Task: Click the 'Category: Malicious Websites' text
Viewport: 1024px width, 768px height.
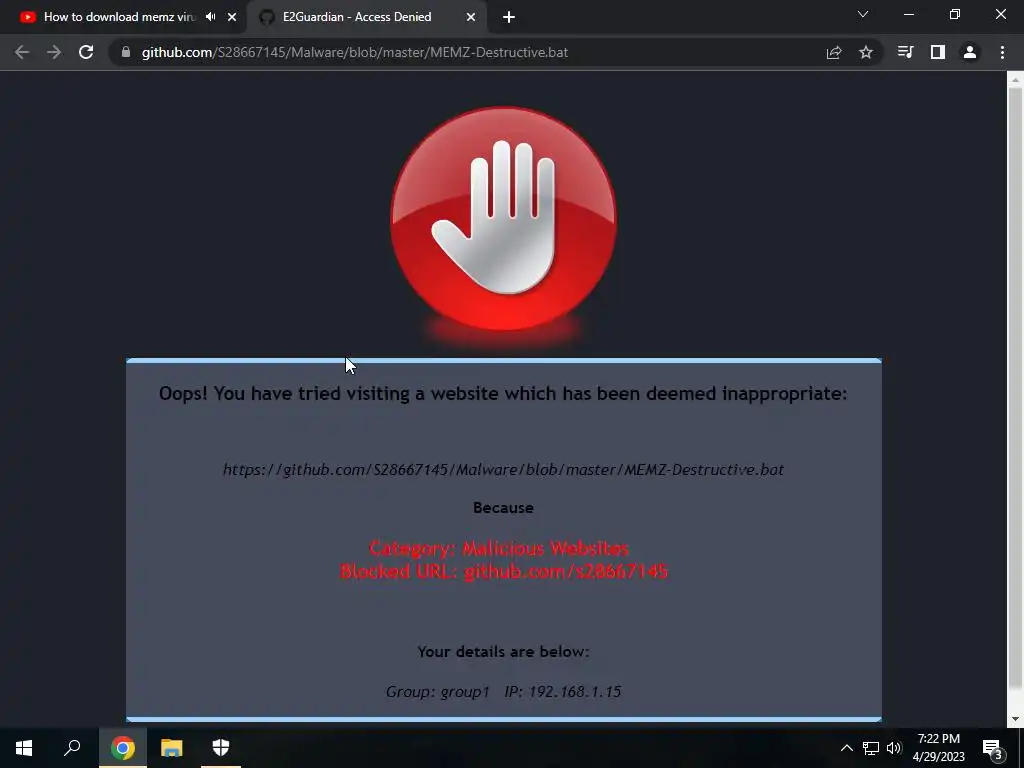Action: click(x=500, y=548)
